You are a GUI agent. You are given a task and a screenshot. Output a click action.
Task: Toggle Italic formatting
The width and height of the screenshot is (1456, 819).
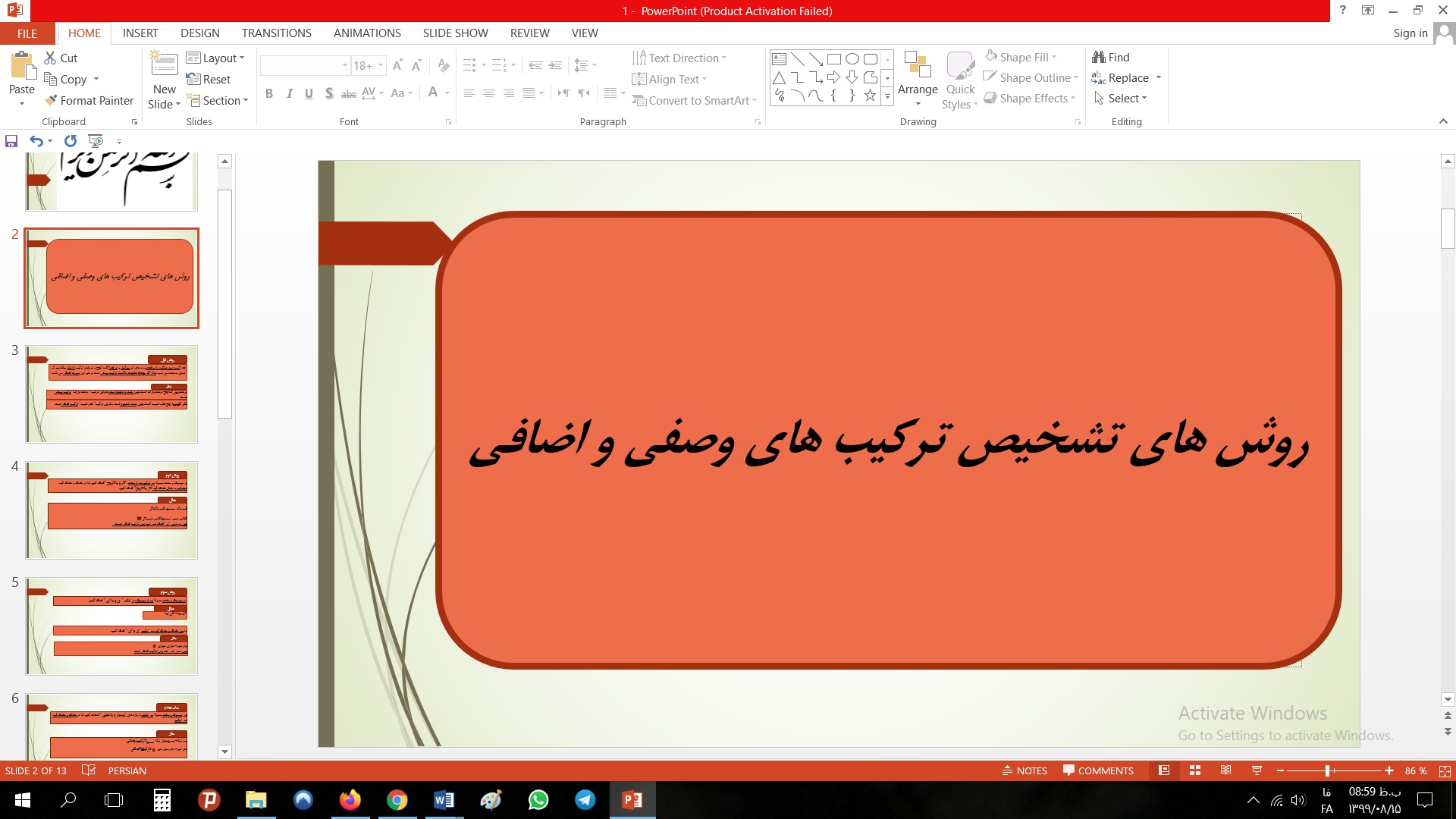tap(289, 93)
